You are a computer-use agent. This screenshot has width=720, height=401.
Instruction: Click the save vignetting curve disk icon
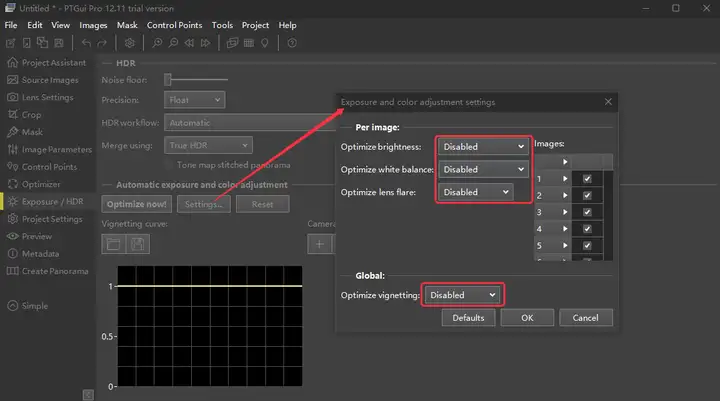(138, 244)
